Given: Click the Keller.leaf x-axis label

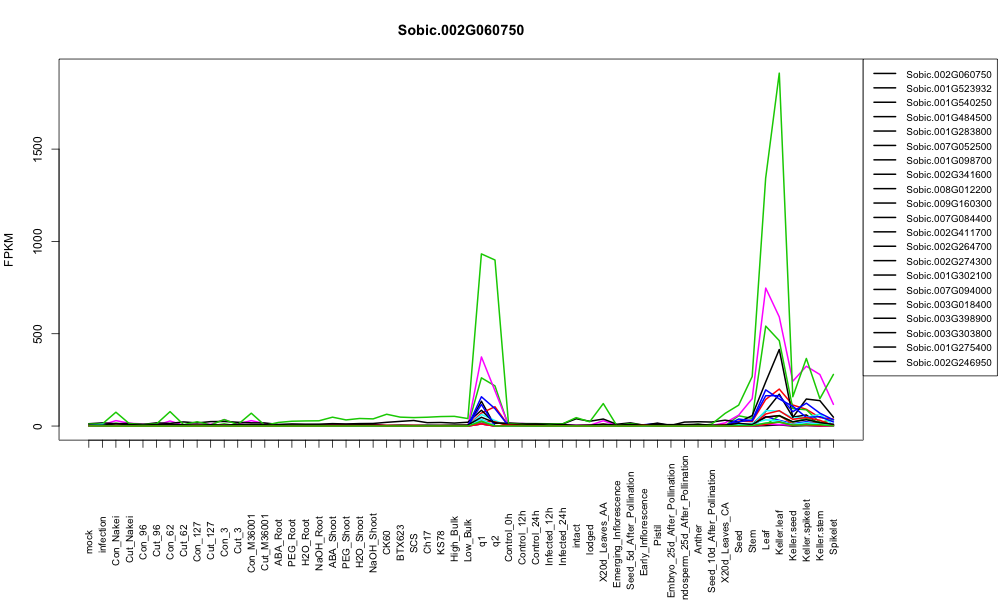Looking at the screenshot, I should [779, 532].
